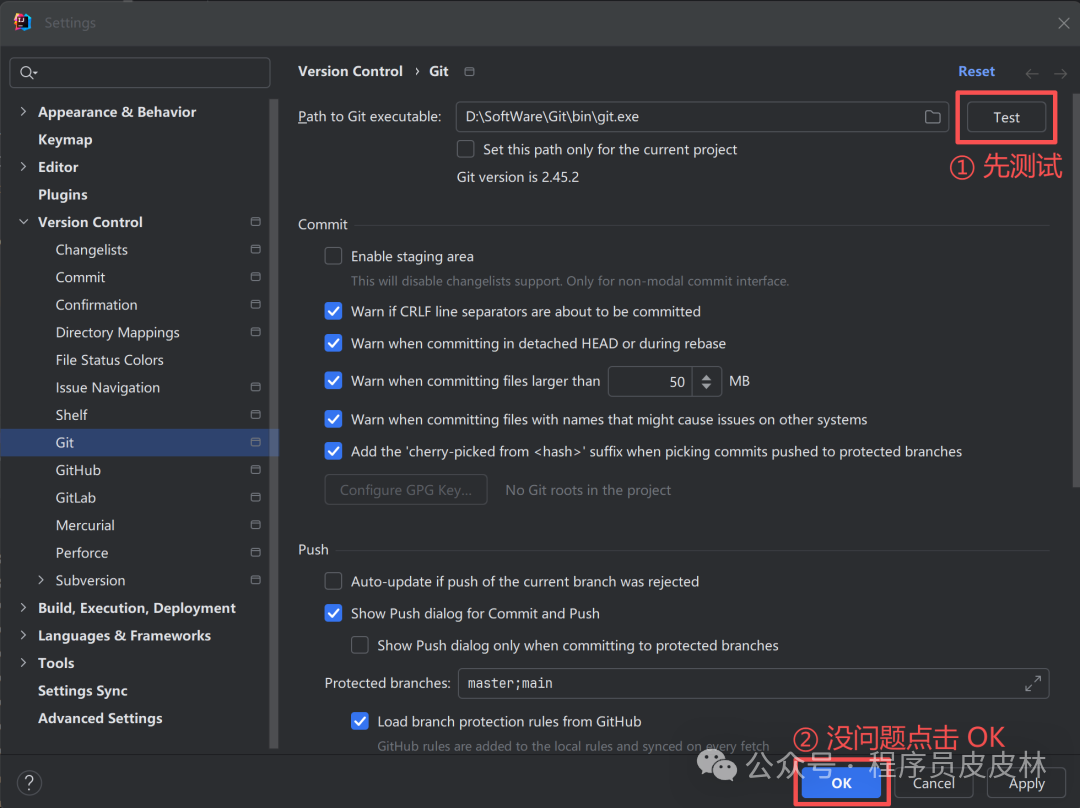This screenshot has width=1080, height=808.
Task: Click project-level icon beside Git breadcrumb
Action: tap(469, 72)
